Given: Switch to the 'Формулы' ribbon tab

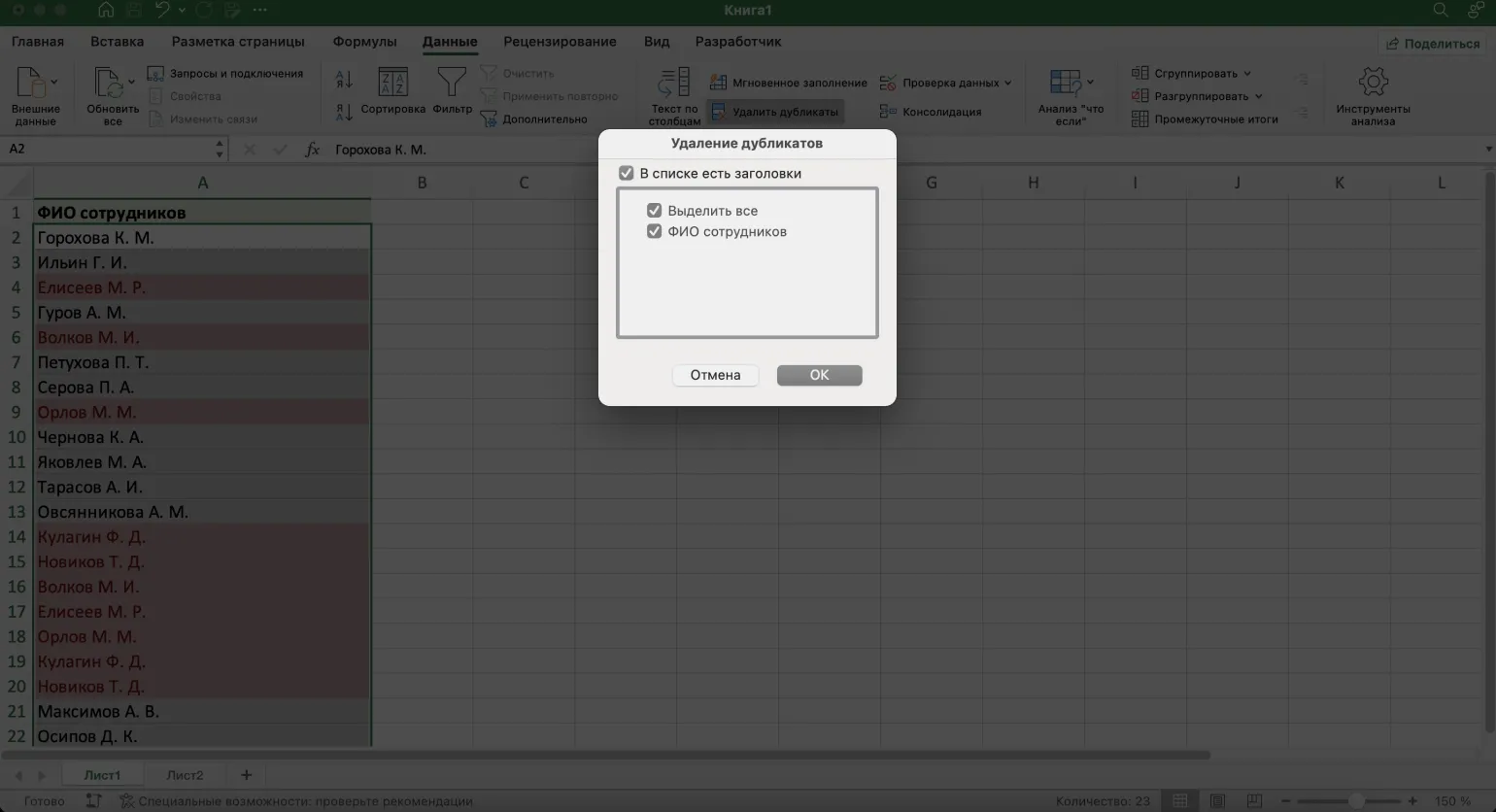Looking at the screenshot, I should tap(364, 42).
